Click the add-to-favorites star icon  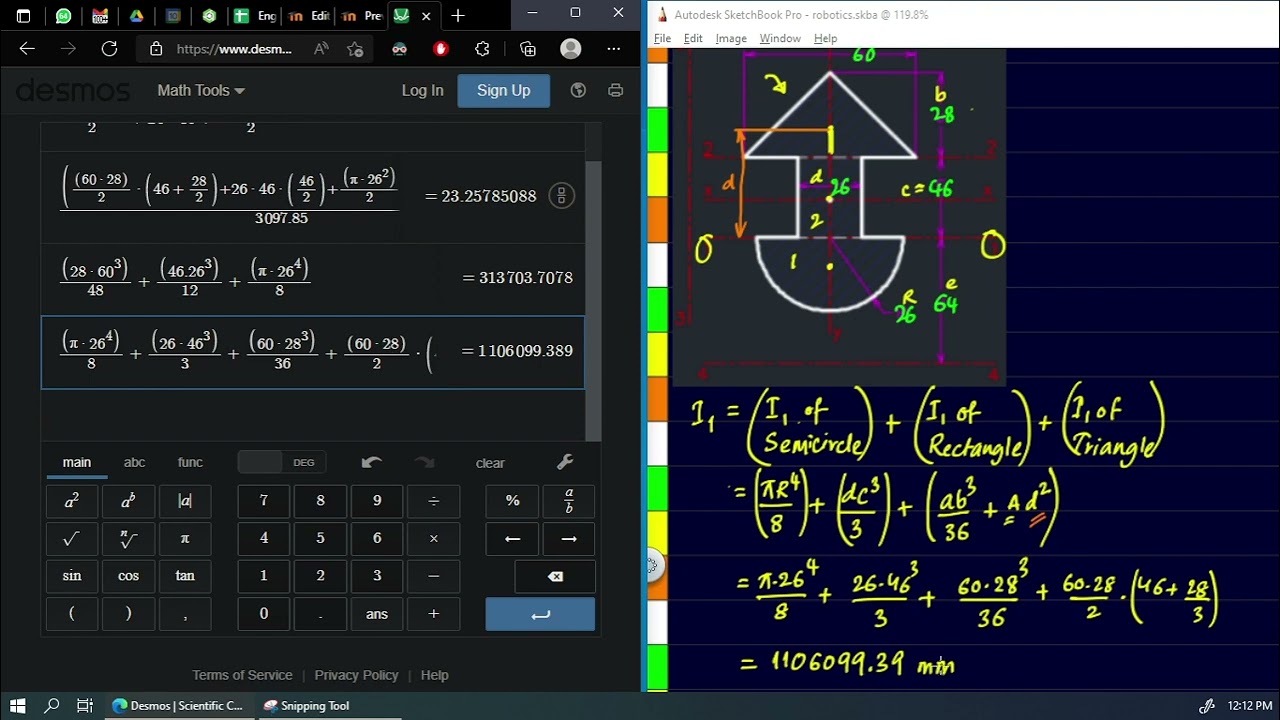[x=355, y=48]
